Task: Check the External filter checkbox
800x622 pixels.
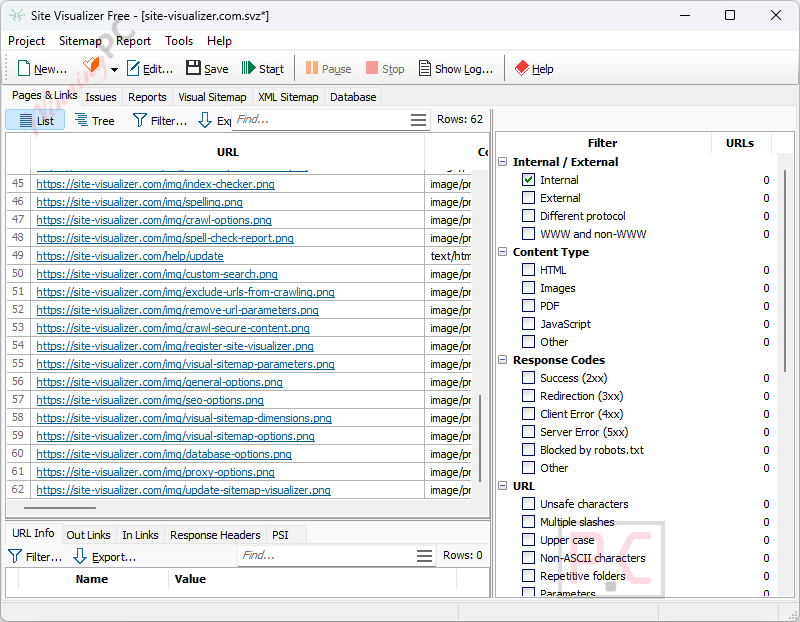Action: [529, 197]
